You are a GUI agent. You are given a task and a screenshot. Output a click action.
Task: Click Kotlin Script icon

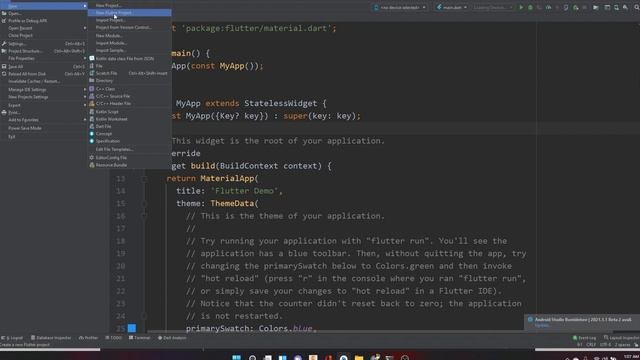[x=92, y=111]
